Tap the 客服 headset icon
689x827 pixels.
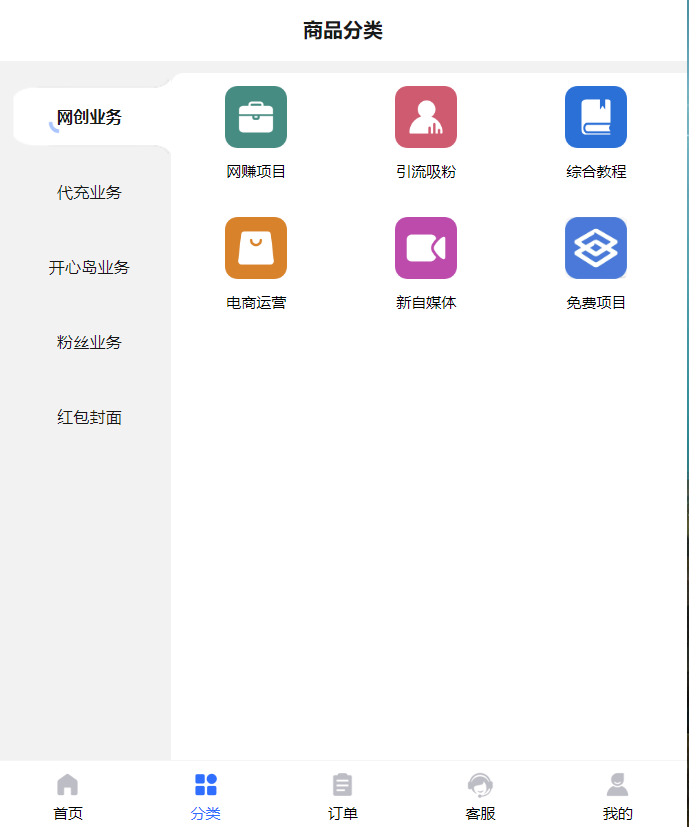point(480,785)
